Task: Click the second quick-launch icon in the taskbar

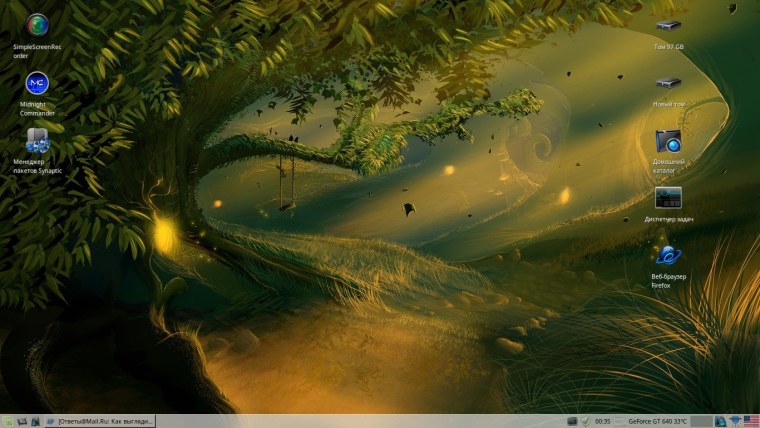Action: [x=21, y=421]
